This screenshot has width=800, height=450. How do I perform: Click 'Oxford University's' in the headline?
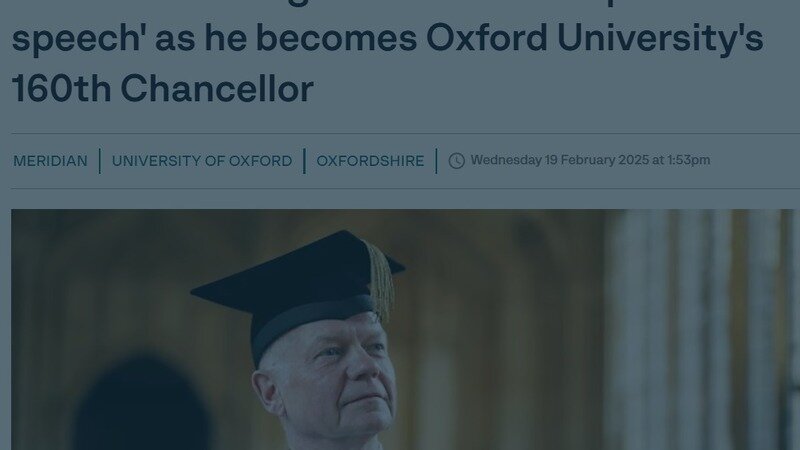(x=594, y=38)
